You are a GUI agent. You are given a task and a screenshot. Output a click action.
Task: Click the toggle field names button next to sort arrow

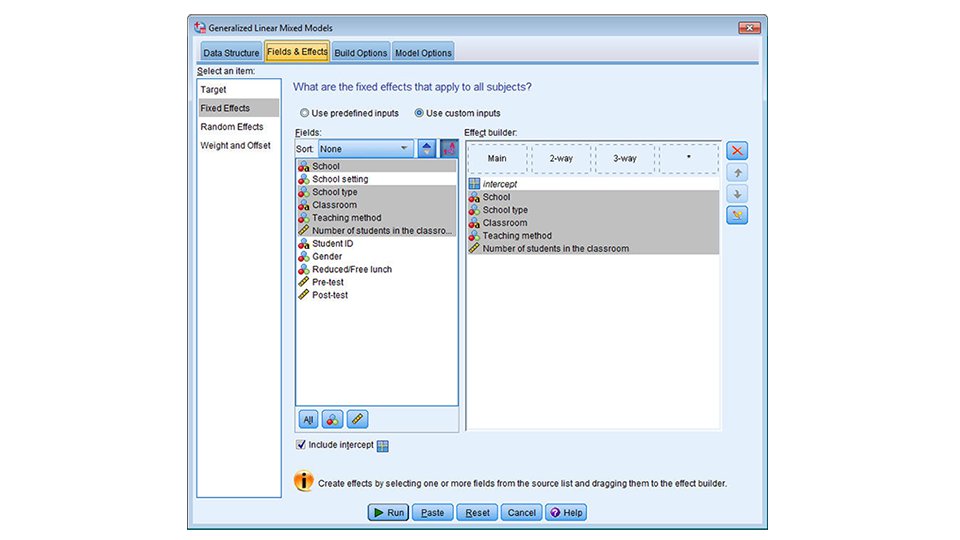[x=449, y=149]
